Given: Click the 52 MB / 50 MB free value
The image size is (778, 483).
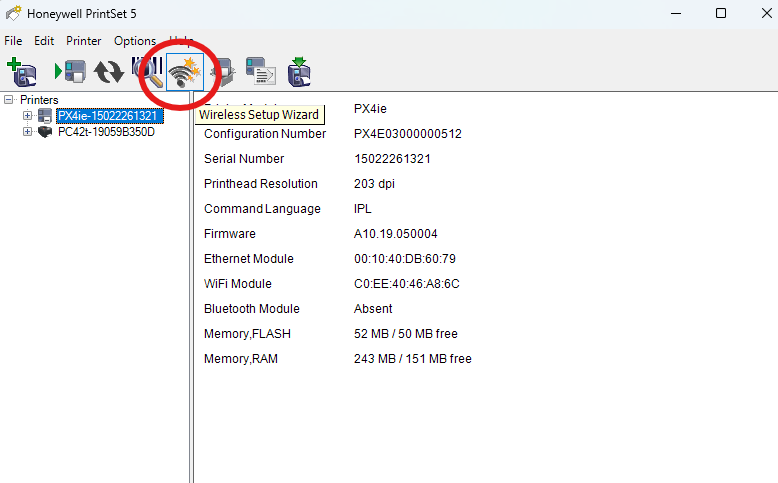Looking at the screenshot, I should pyautogui.click(x=406, y=334).
